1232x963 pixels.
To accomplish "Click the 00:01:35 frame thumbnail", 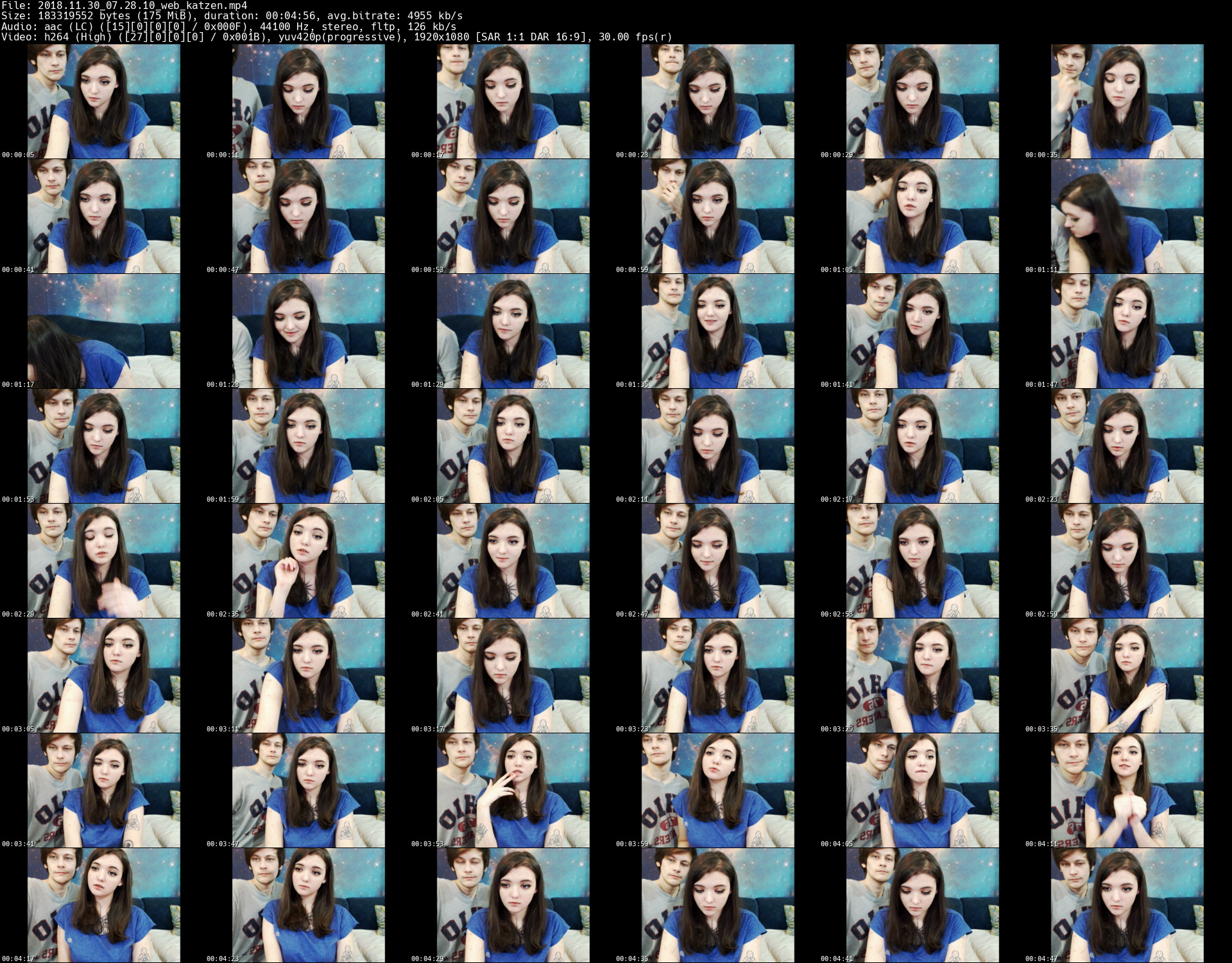I will (717, 331).
